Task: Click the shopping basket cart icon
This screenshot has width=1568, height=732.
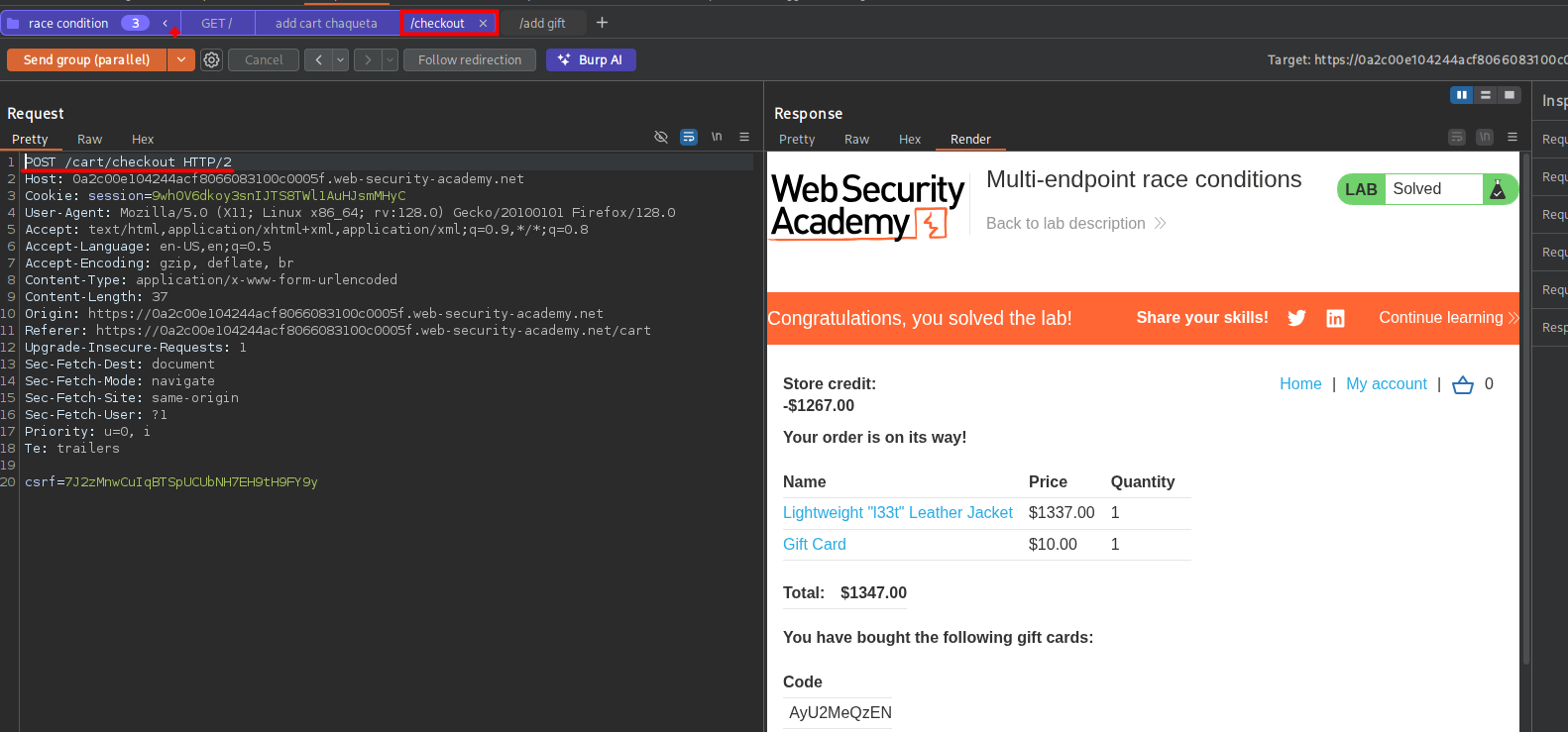Action: click(1462, 385)
